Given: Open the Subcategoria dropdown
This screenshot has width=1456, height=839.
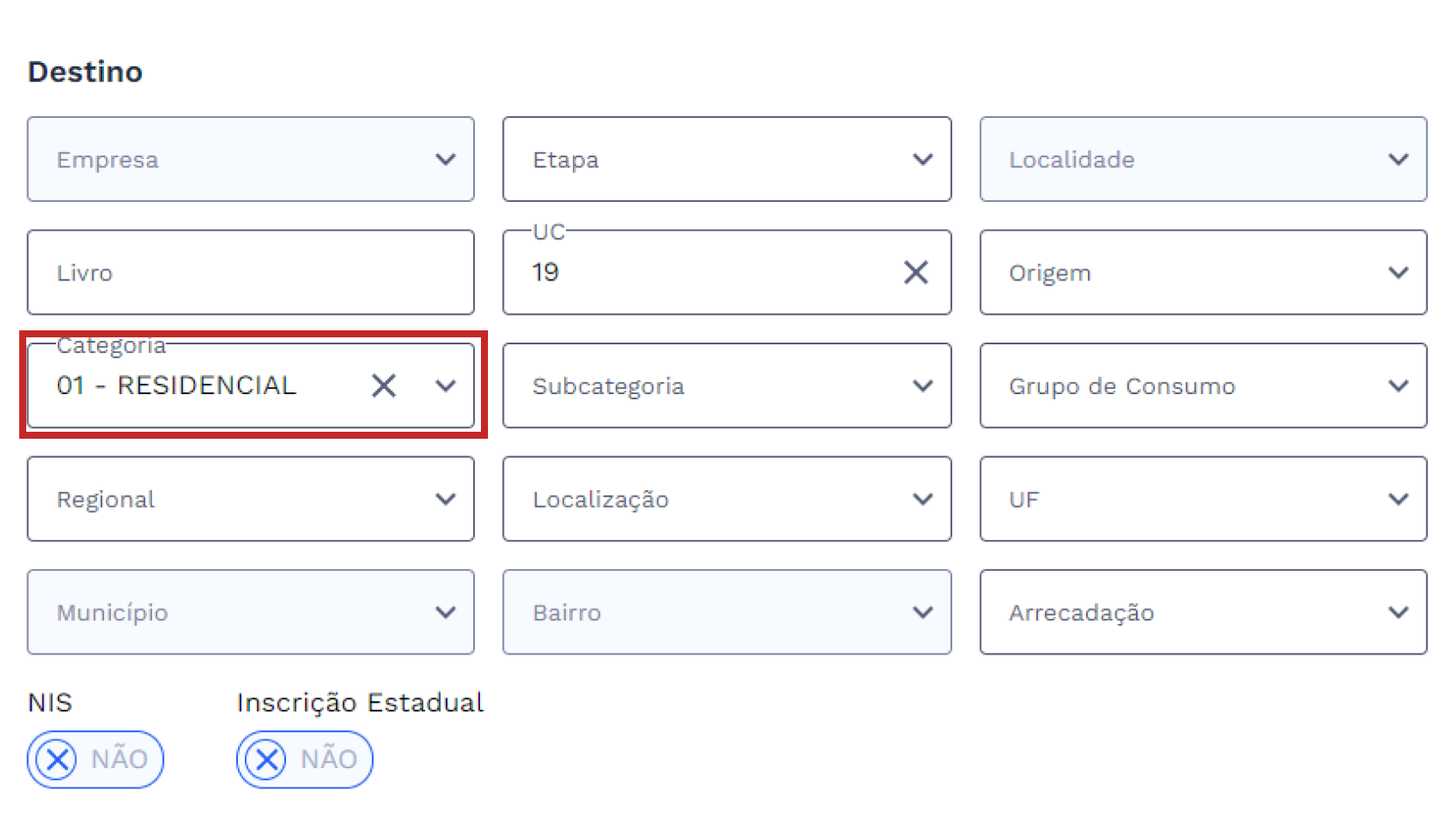Looking at the screenshot, I should [x=923, y=385].
